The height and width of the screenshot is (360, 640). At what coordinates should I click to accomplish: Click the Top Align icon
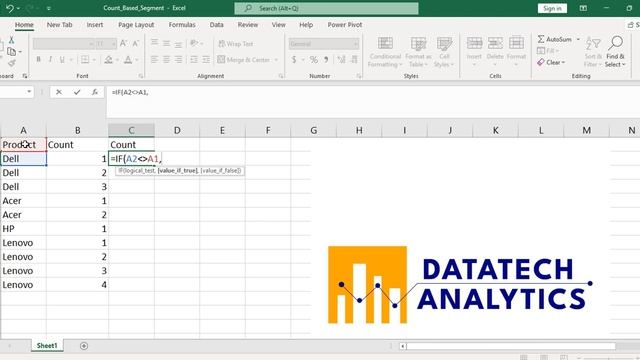tap(154, 42)
